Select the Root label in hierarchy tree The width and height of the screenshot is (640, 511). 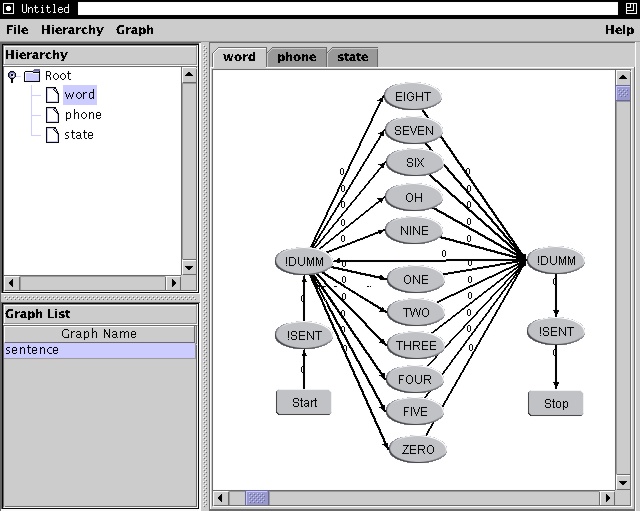pyautogui.click(x=58, y=76)
